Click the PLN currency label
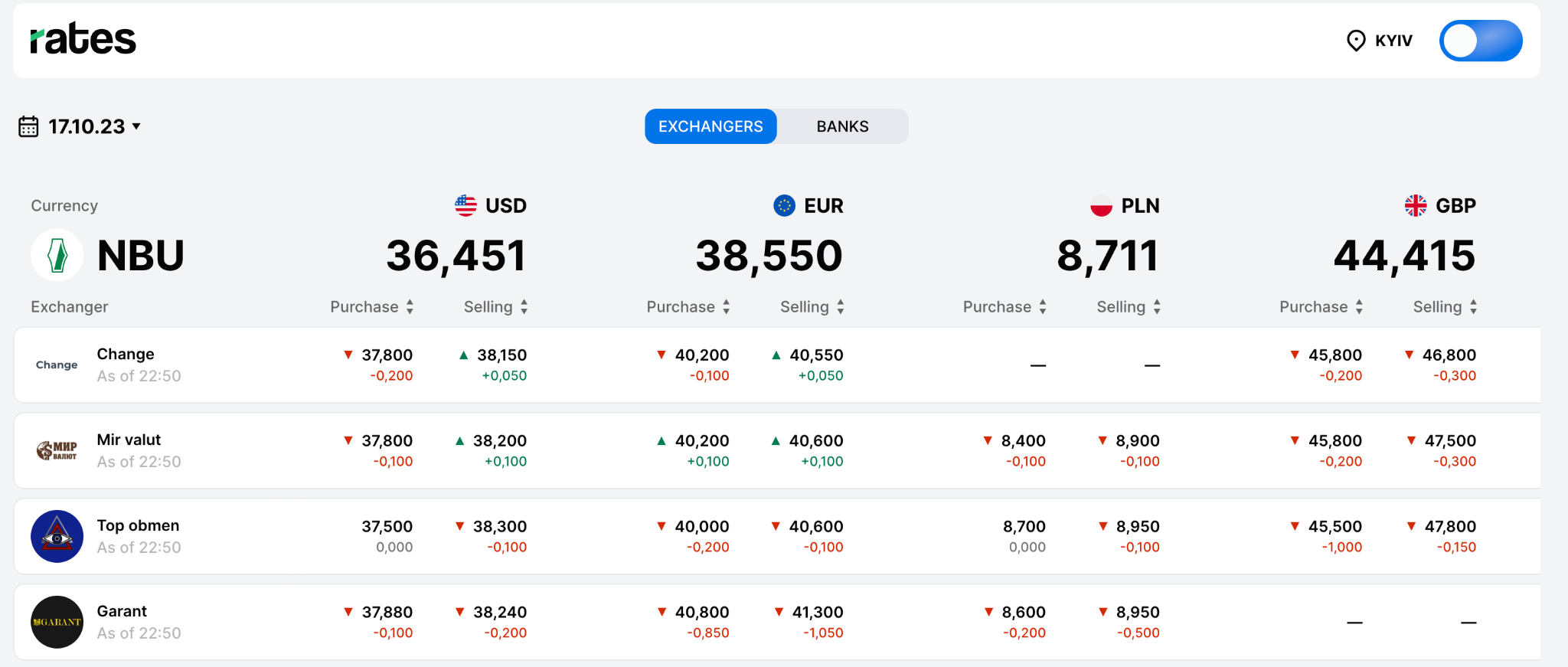This screenshot has height=667, width=1568. point(1141,206)
